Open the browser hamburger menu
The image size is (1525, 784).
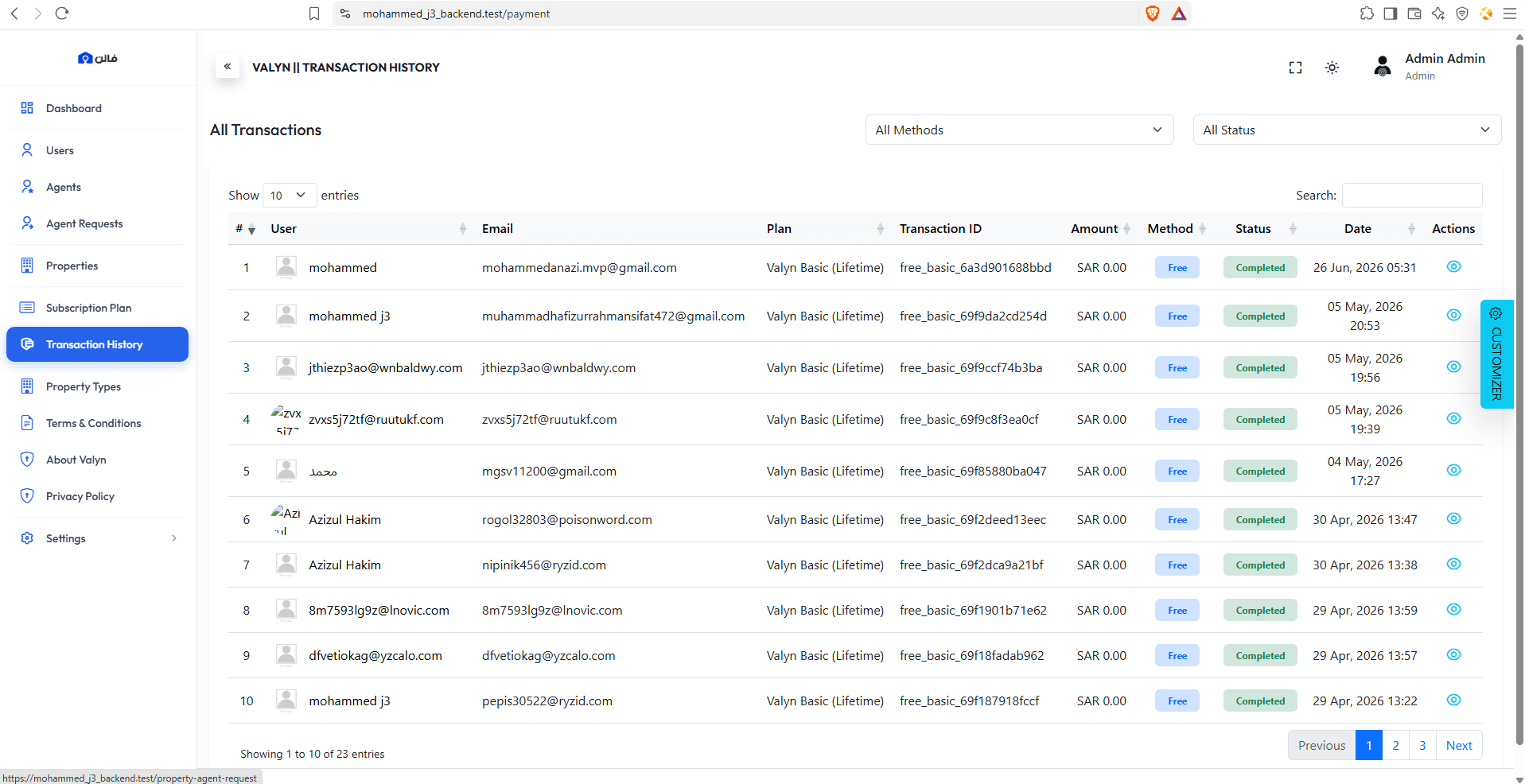(1509, 14)
